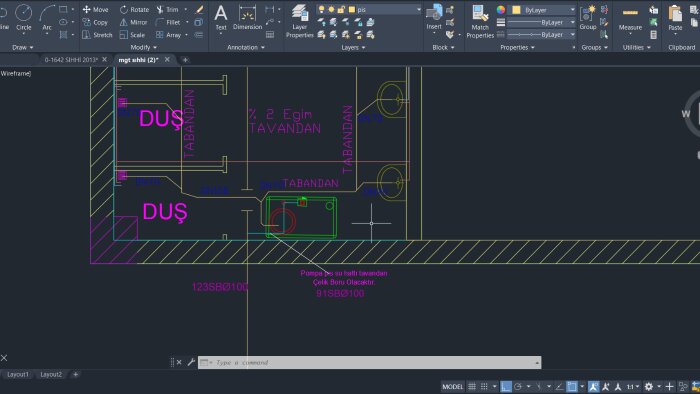Insert a Table from Annotation panel

click(270, 34)
